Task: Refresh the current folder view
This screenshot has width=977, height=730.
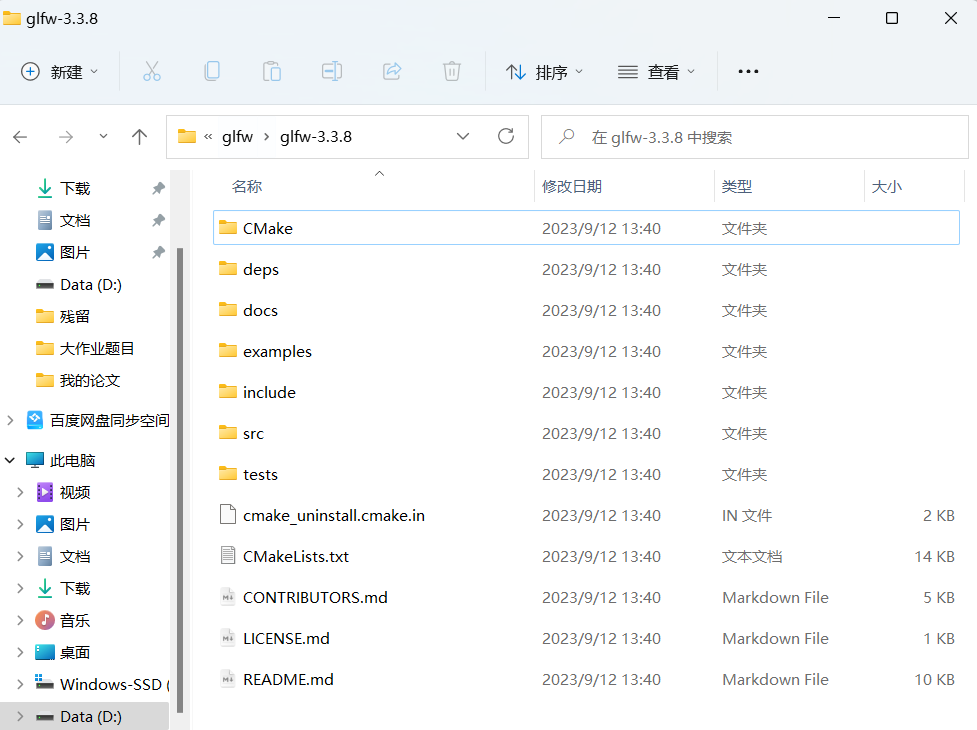Action: [506, 136]
